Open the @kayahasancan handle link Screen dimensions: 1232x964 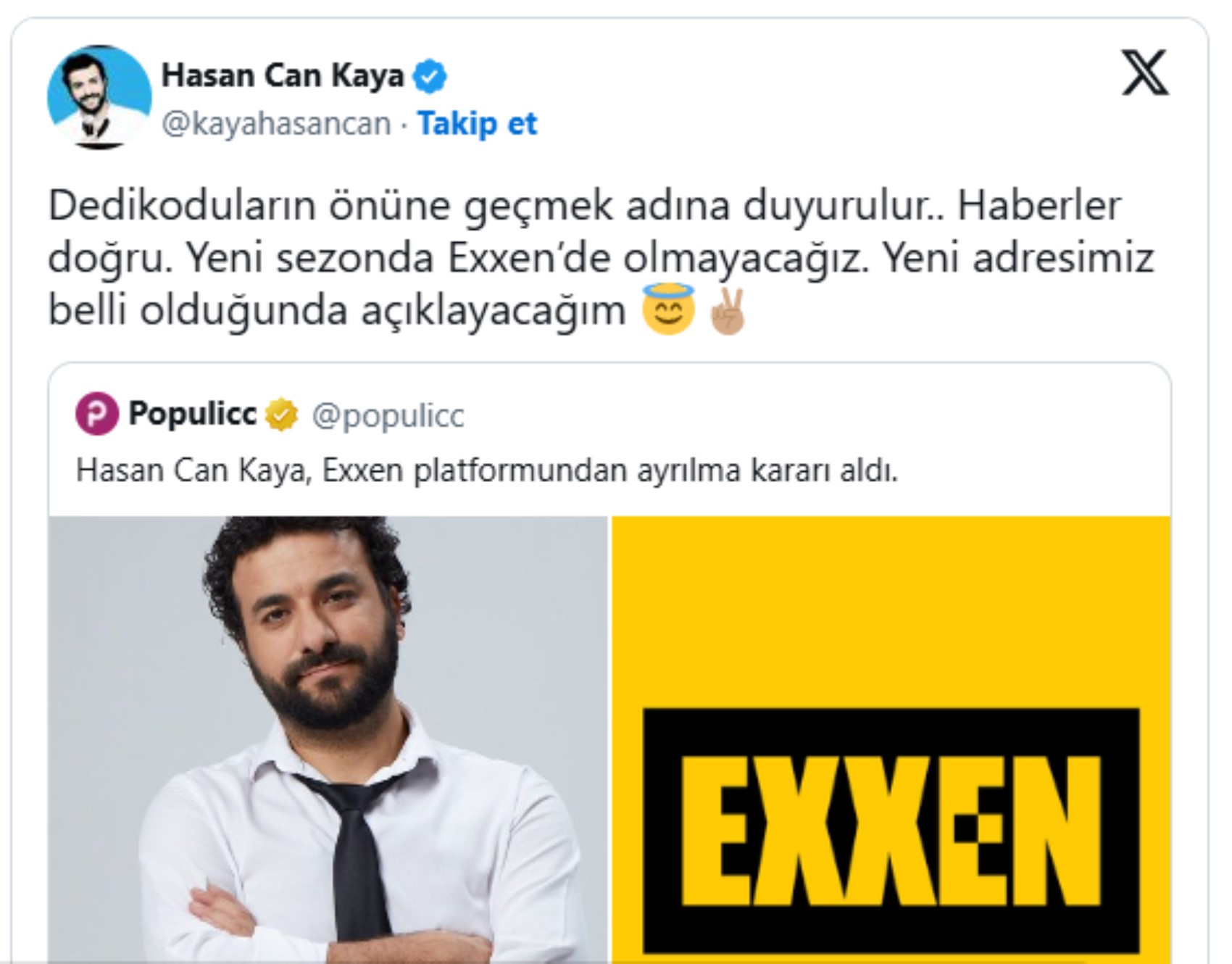coord(276,124)
